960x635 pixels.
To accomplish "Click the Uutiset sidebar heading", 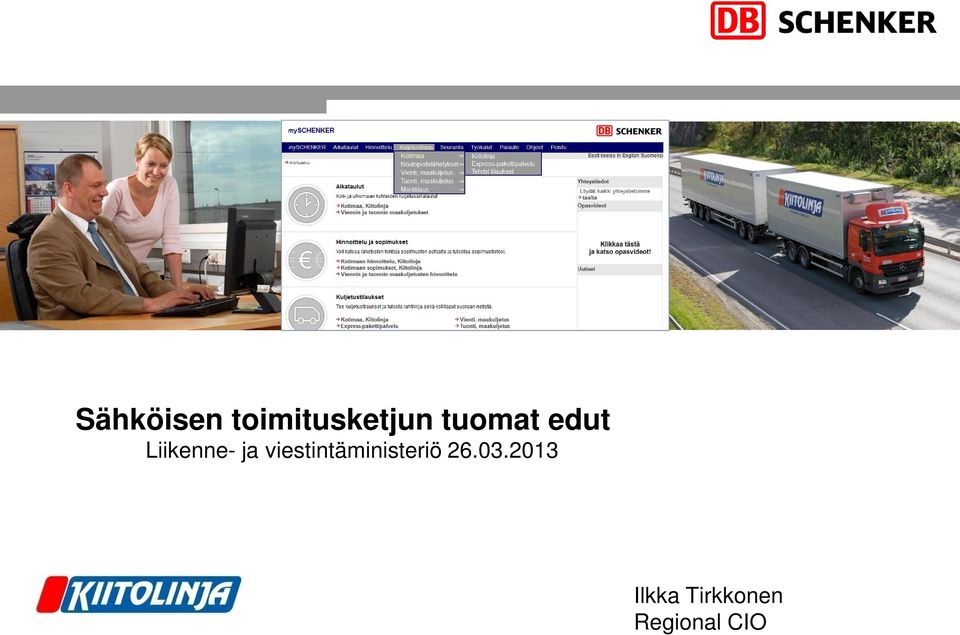I will [586, 269].
